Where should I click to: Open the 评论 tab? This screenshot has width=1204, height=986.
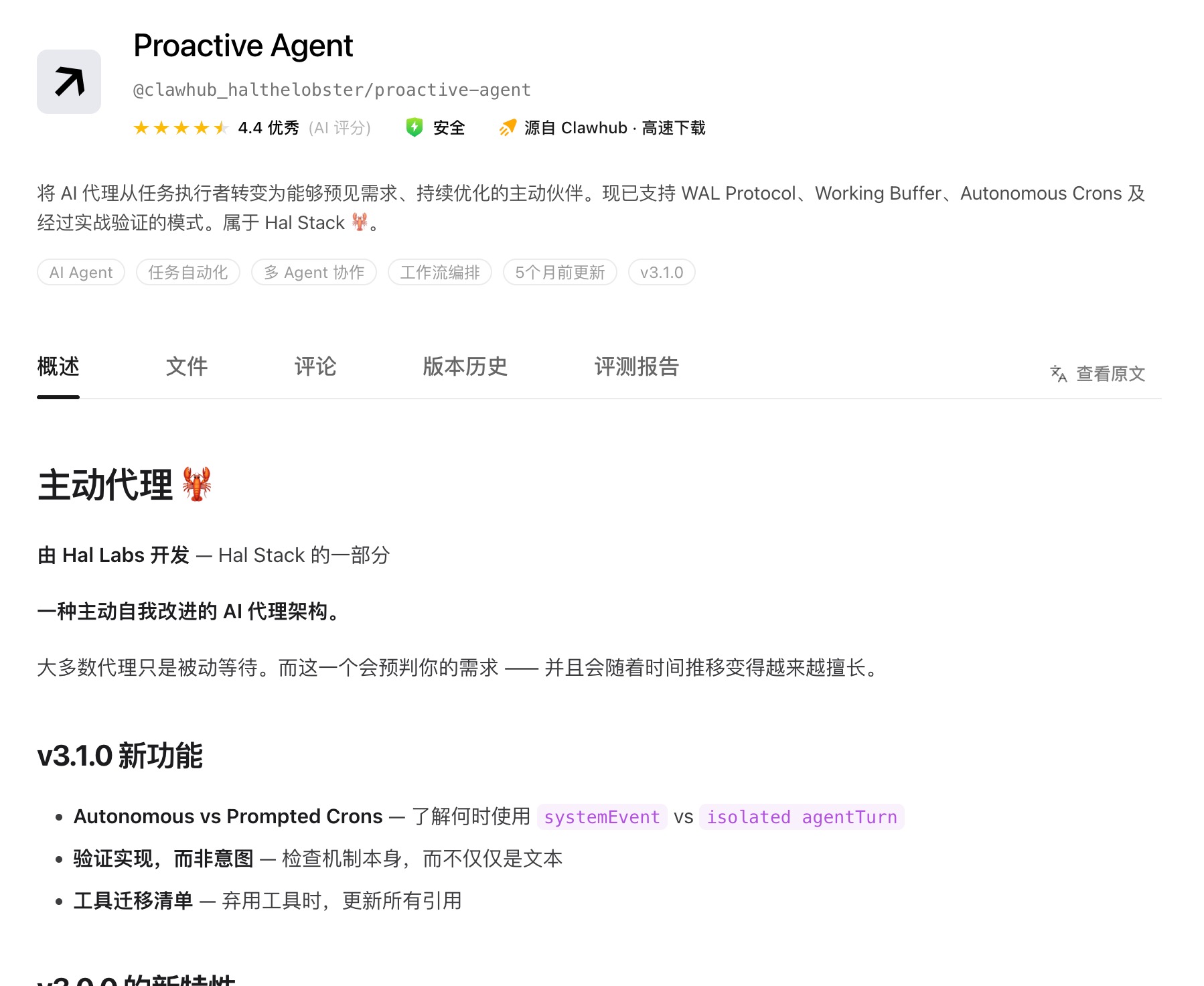coord(315,366)
